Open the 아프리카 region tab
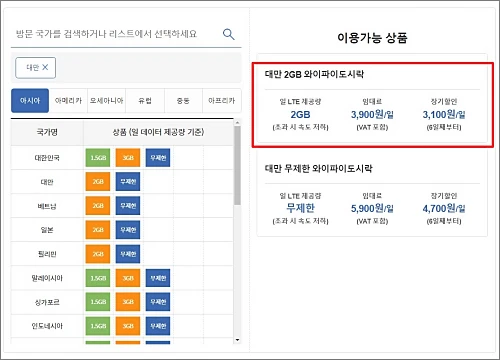500x360 pixels. (222, 100)
